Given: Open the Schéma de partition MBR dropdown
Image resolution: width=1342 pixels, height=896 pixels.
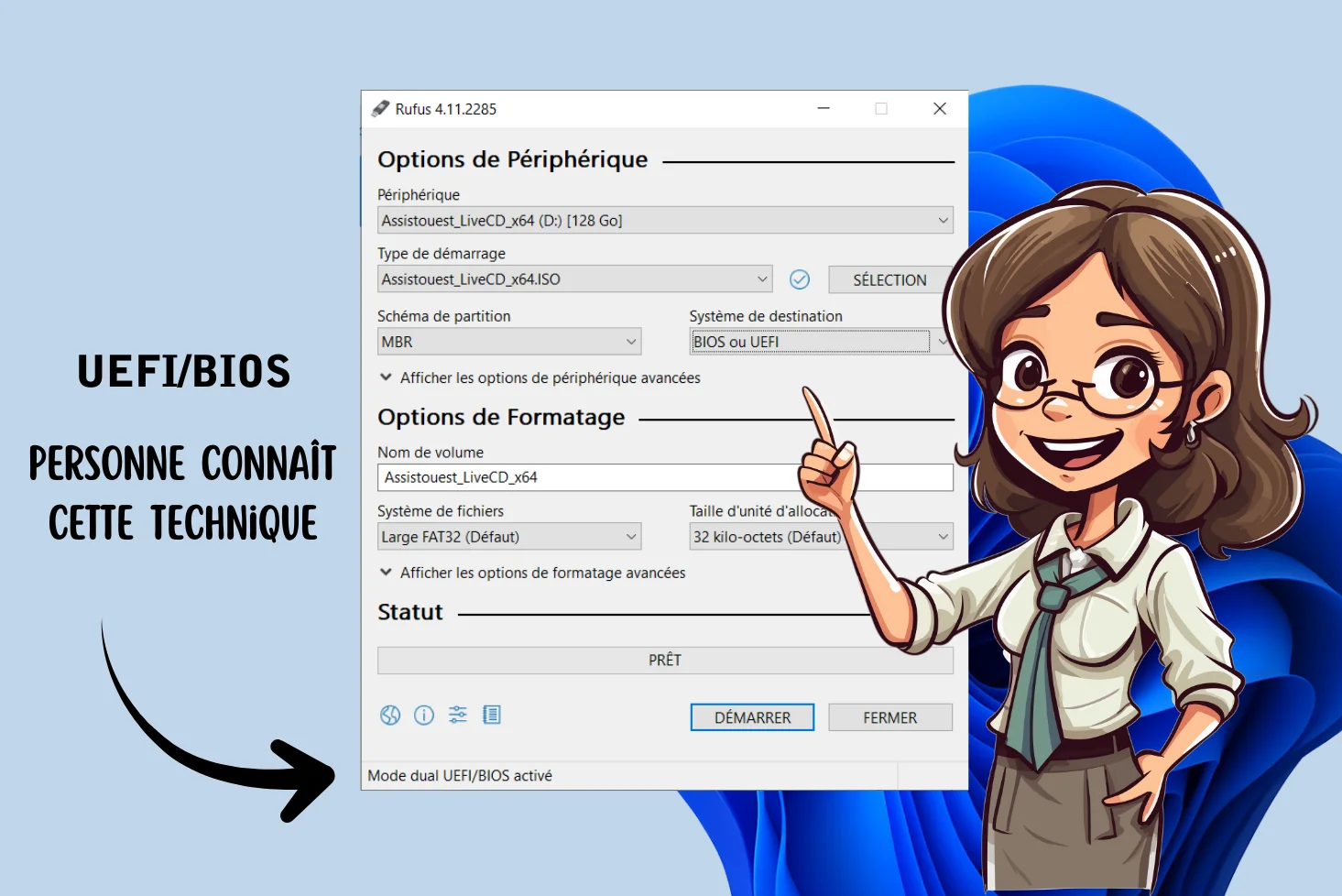Looking at the screenshot, I should [508, 342].
